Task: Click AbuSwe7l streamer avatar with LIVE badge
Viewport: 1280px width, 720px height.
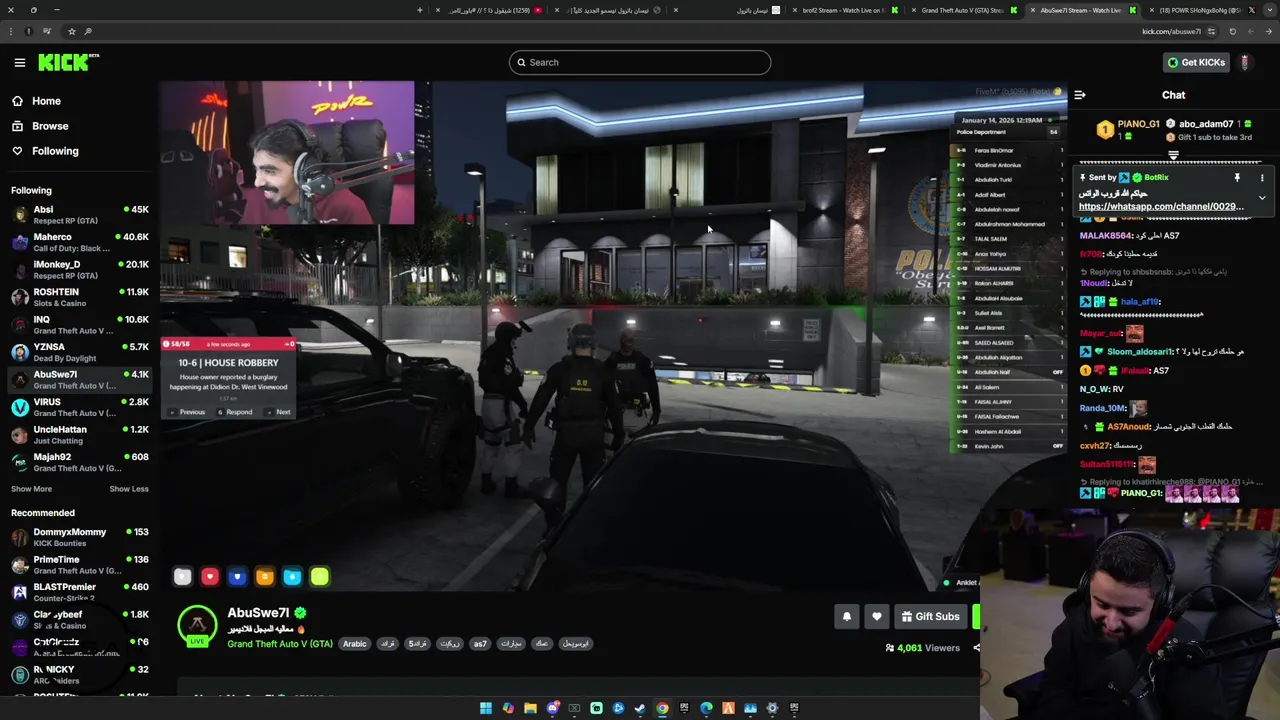Action: tap(197, 627)
